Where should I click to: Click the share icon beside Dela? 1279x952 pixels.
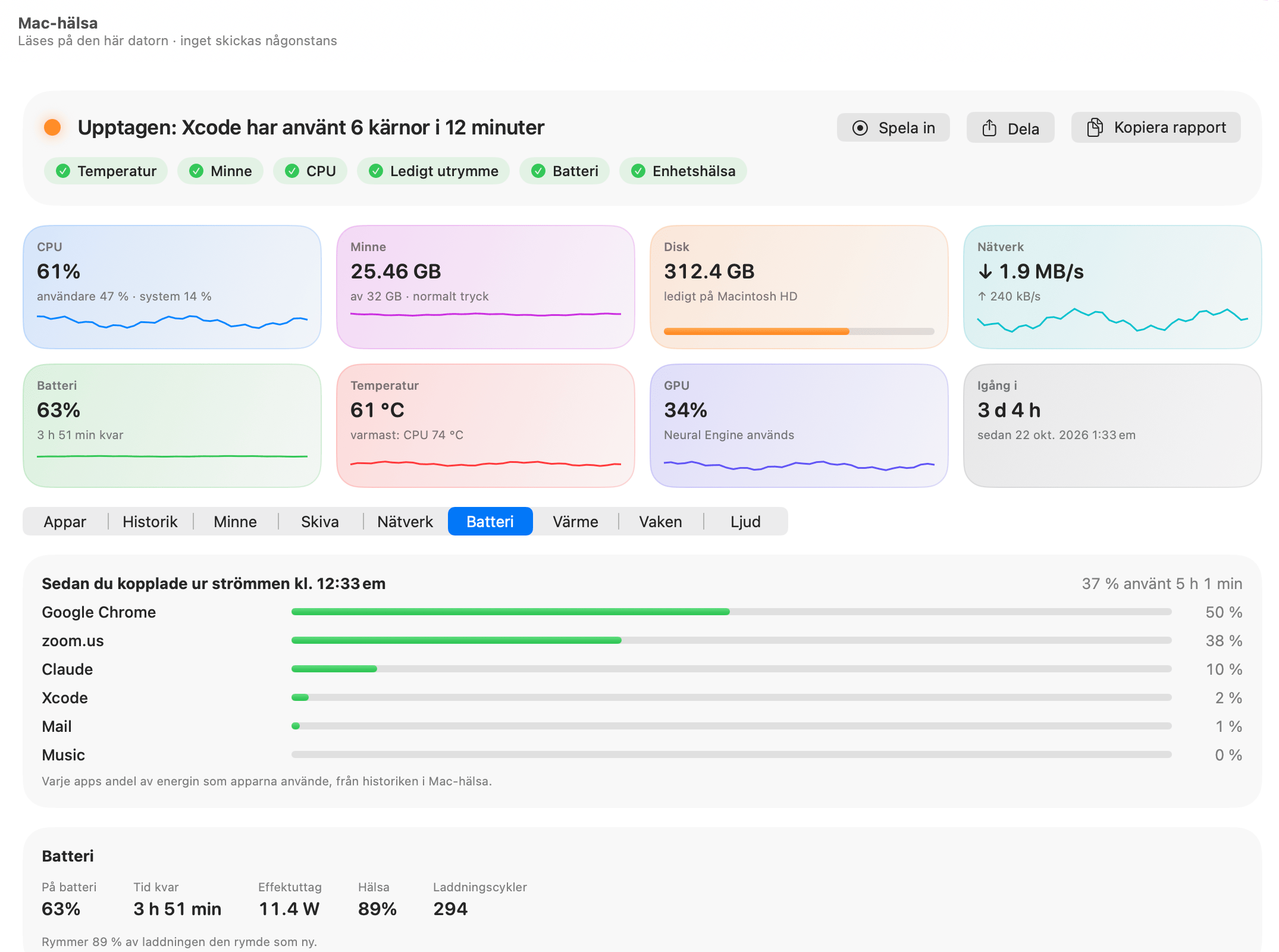(989, 128)
